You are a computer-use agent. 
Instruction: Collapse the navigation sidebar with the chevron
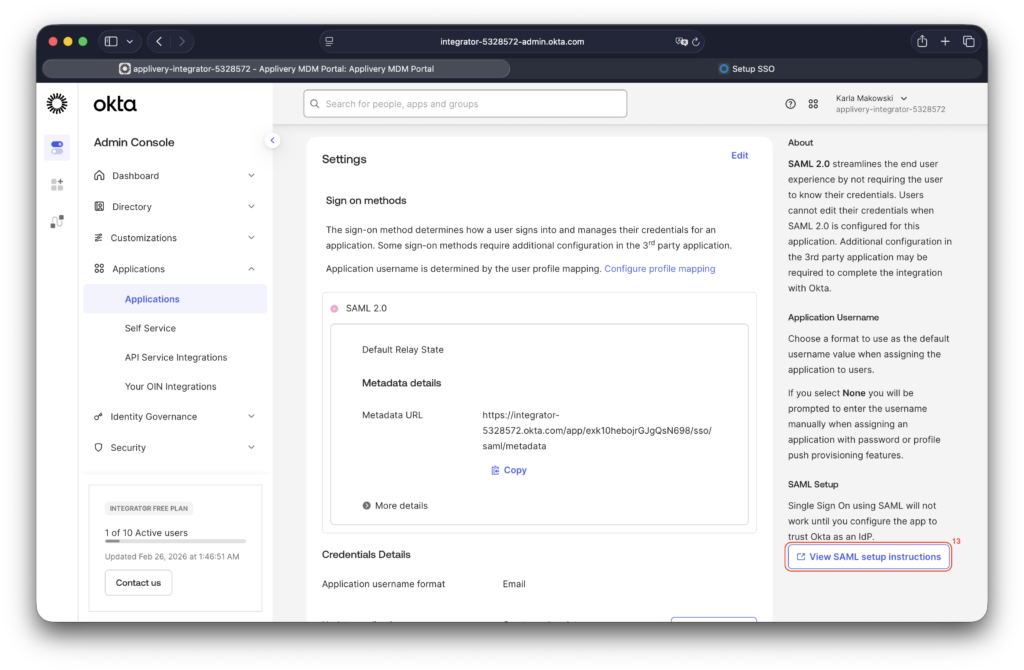point(272,140)
